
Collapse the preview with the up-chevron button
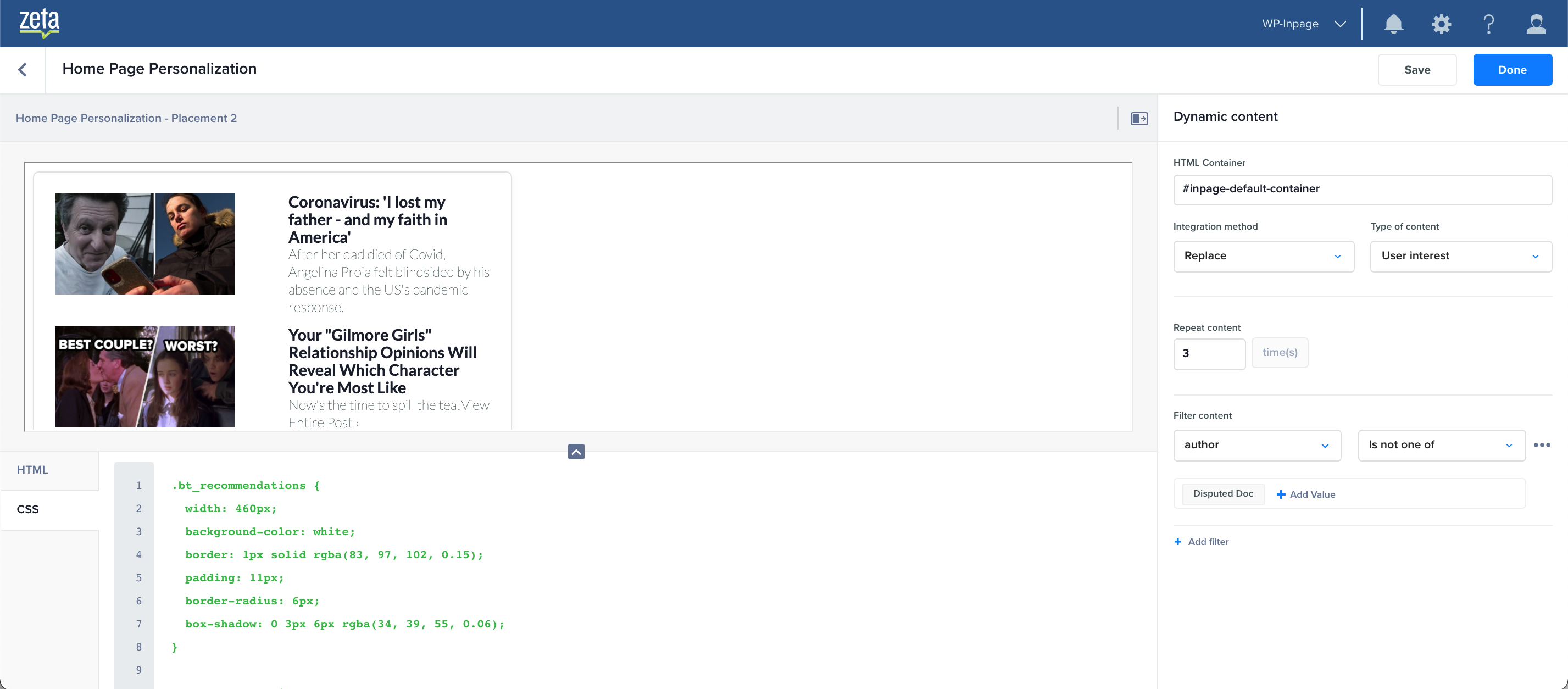point(576,451)
